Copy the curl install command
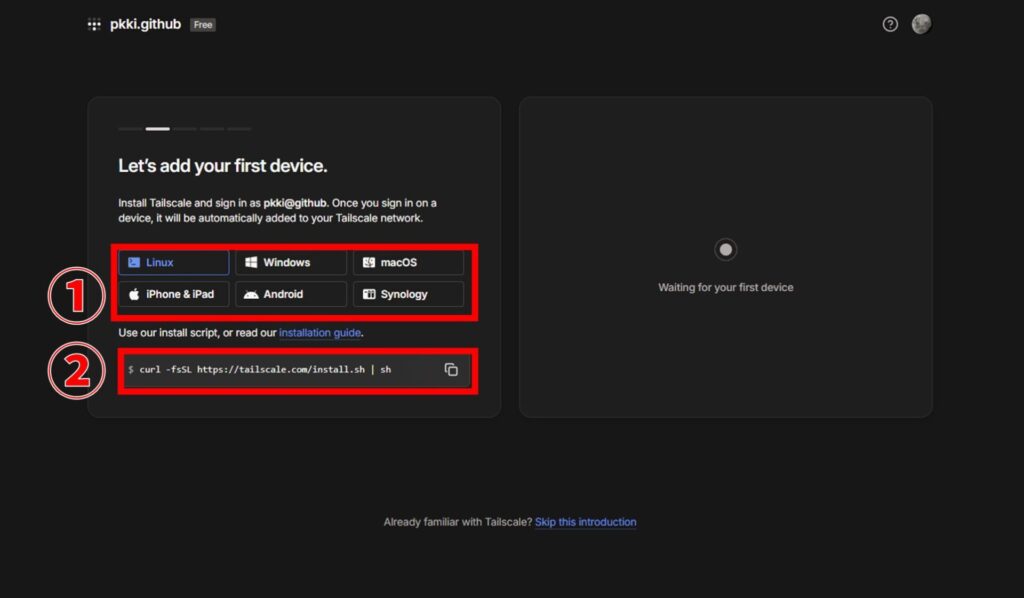This screenshot has height=598, width=1024. click(x=451, y=370)
